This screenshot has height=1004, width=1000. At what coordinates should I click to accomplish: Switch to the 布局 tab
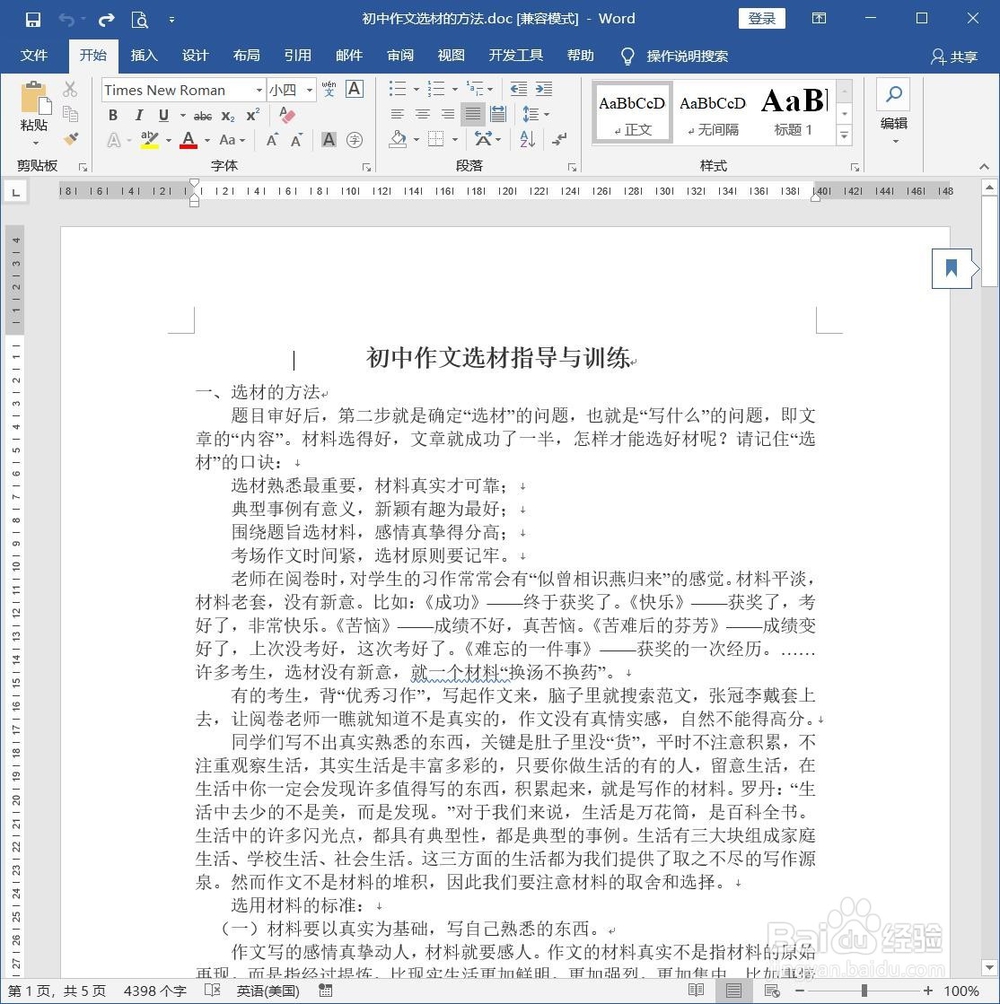coord(246,56)
